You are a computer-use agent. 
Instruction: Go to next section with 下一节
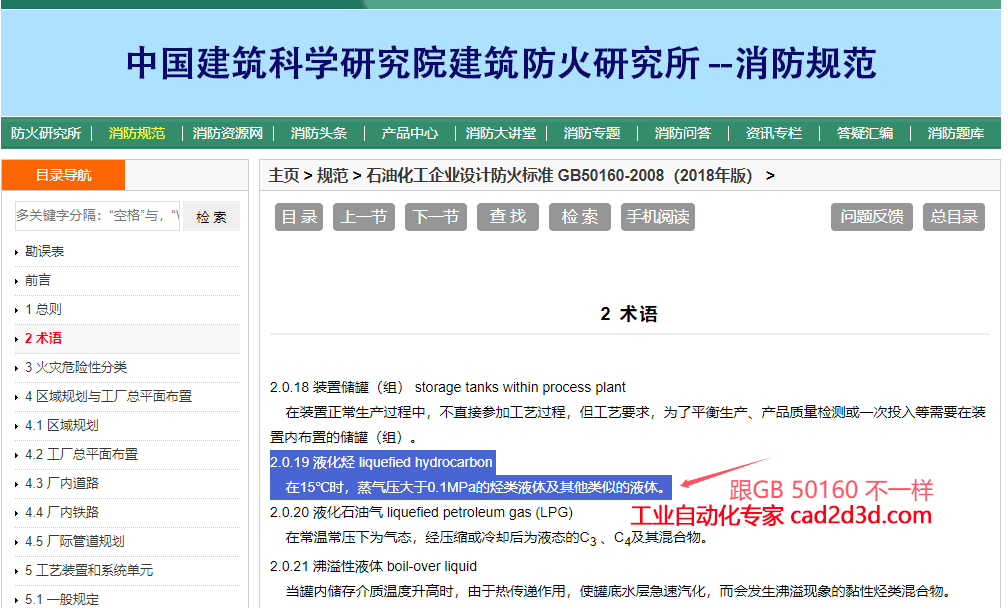point(436,217)
